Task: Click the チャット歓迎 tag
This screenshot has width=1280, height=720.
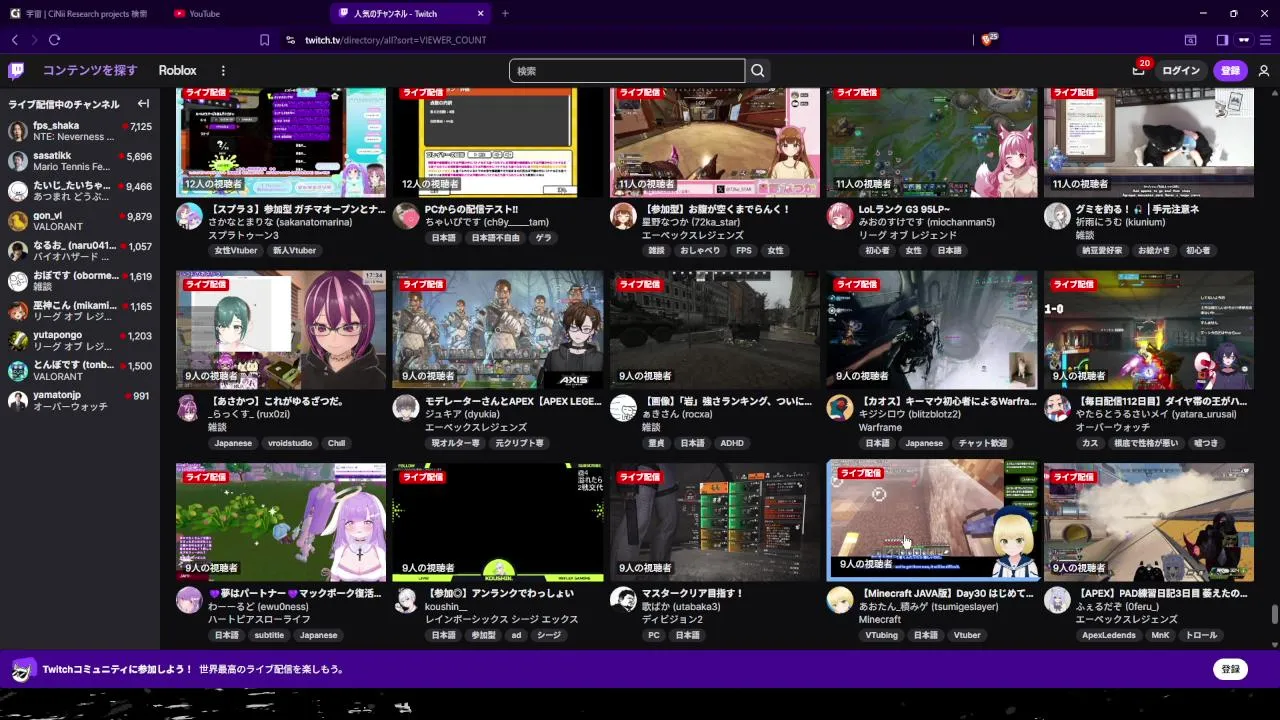Action: tap(983, 443)
